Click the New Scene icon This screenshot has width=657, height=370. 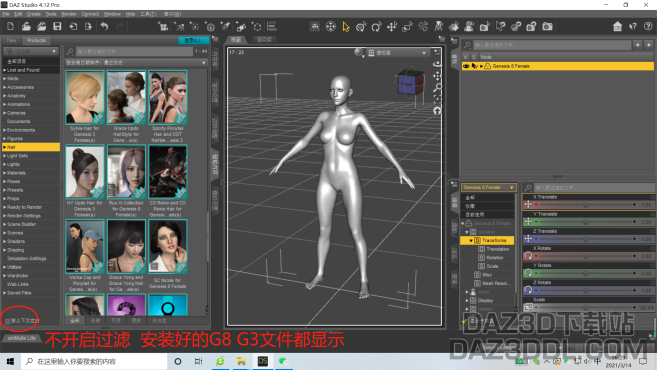tap(10, 26)
